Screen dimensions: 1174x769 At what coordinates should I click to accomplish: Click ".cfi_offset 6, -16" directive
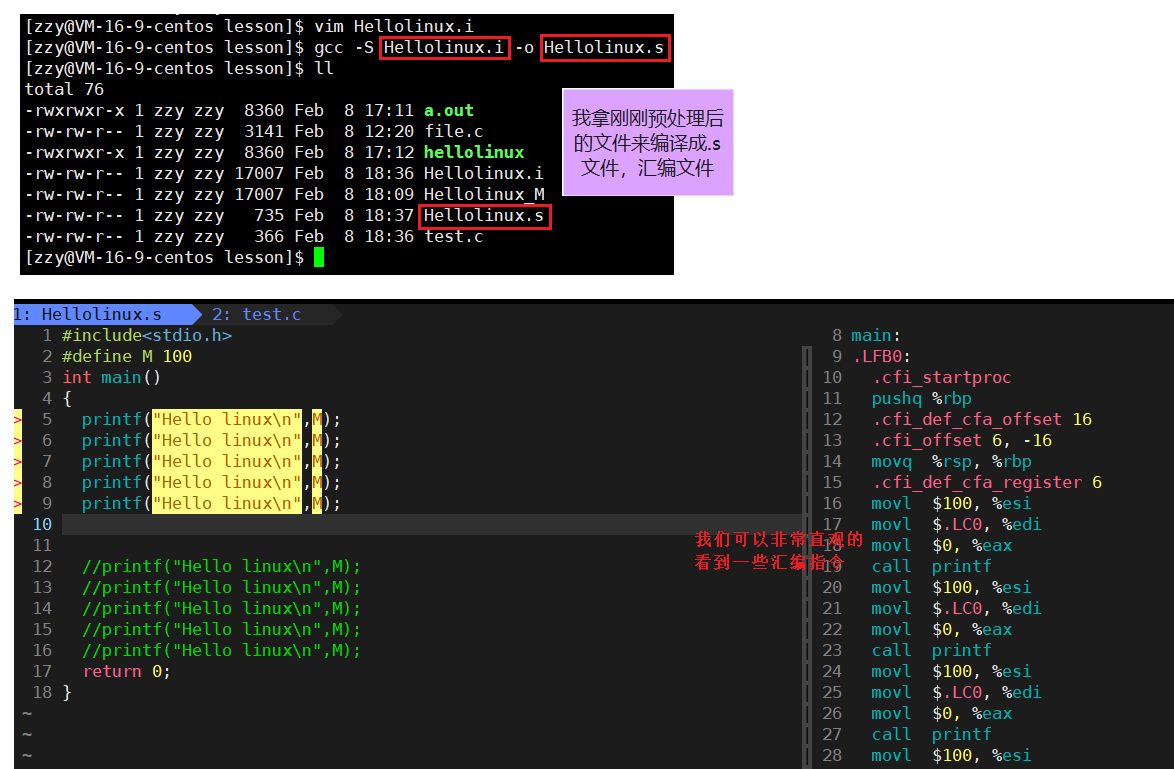point(961,440)
